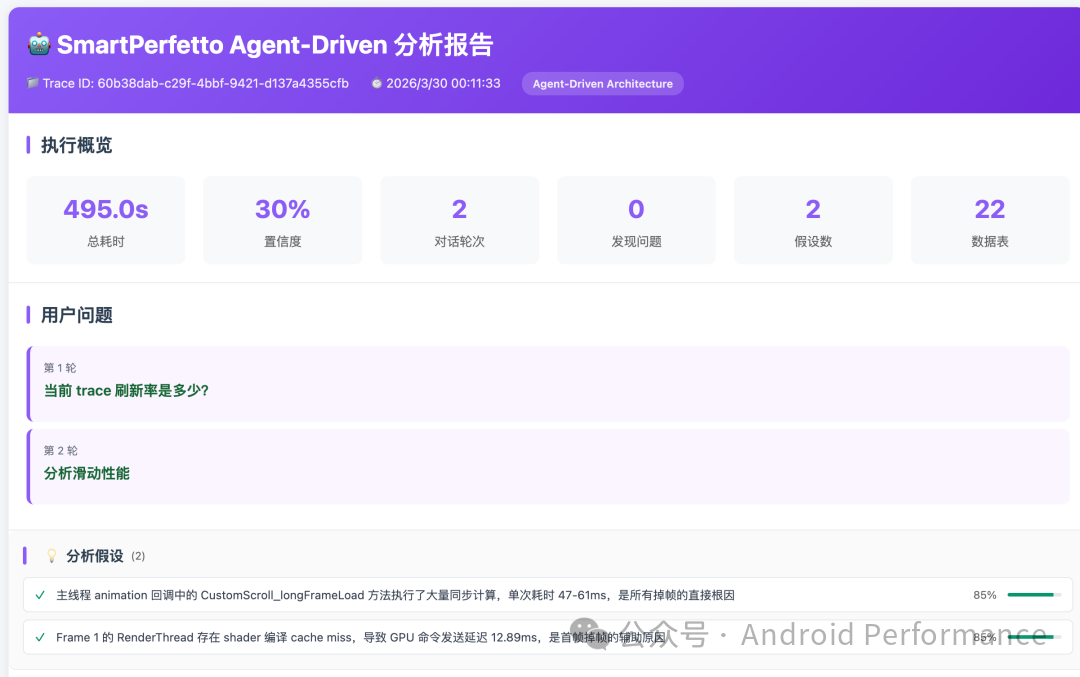Click the confidence bar on the RenderThread hypothesis
This screenshot has width=1080, height=677.
1034,637
